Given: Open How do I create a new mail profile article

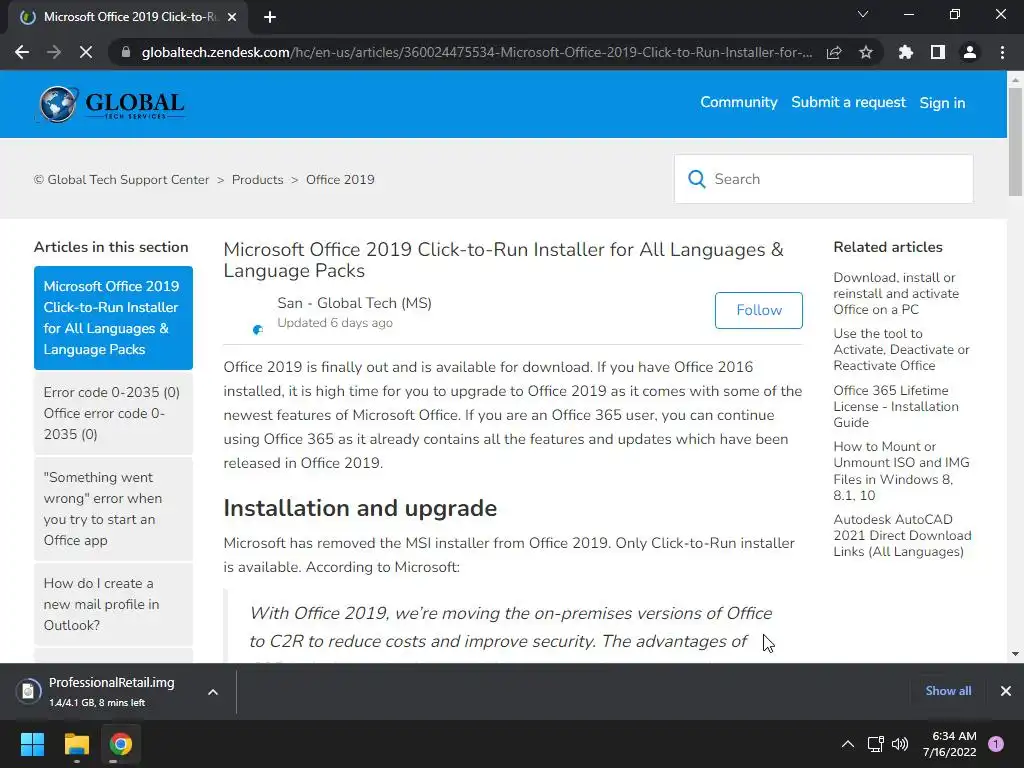Looking at the screenshot, I should click(x=114, y=604).
